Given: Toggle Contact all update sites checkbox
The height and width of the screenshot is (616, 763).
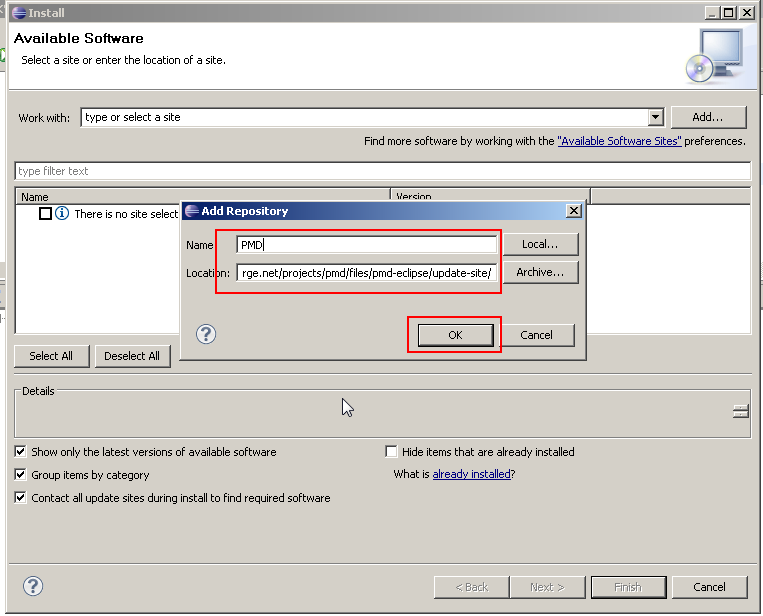Looking at the screenshot, I should click(20, 498).
